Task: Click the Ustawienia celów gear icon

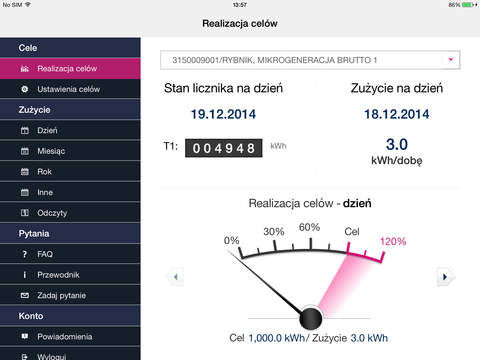Action: [25, 89]
